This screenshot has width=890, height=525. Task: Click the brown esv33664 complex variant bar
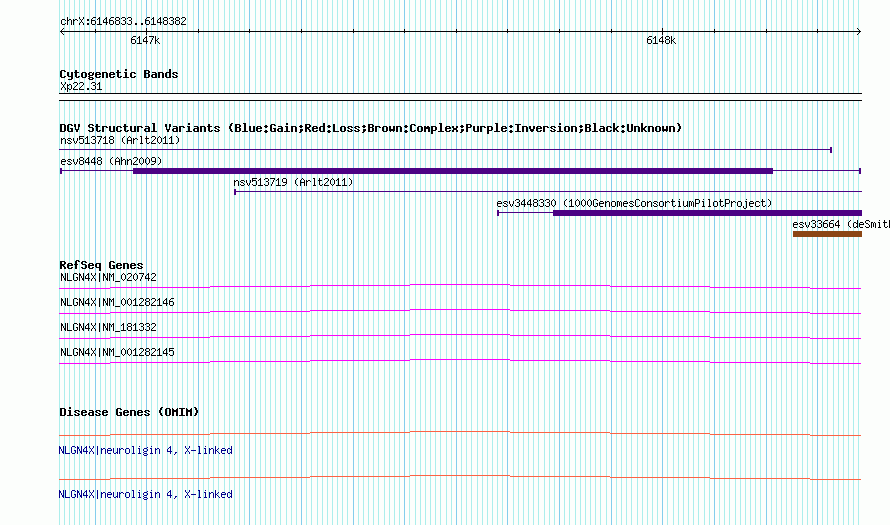tap(828, 234)
